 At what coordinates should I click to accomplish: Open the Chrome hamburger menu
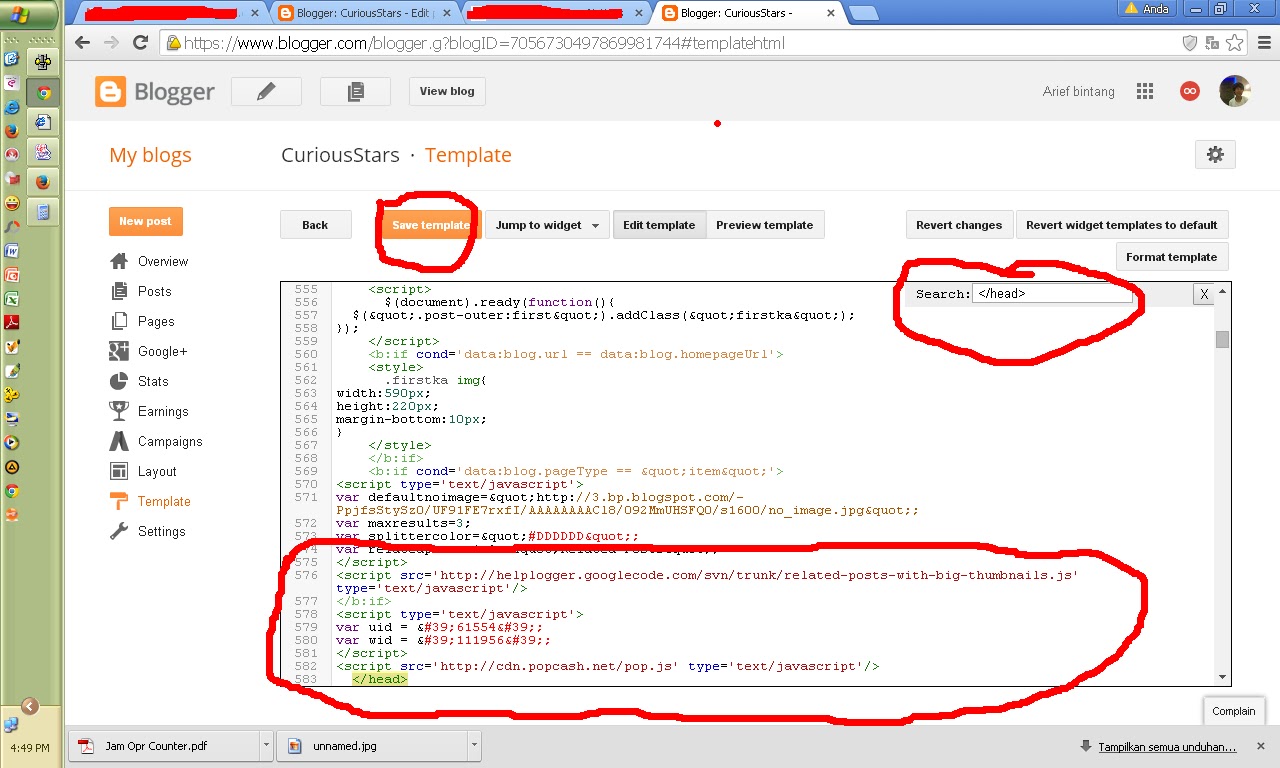click(x=1264, y=43)
